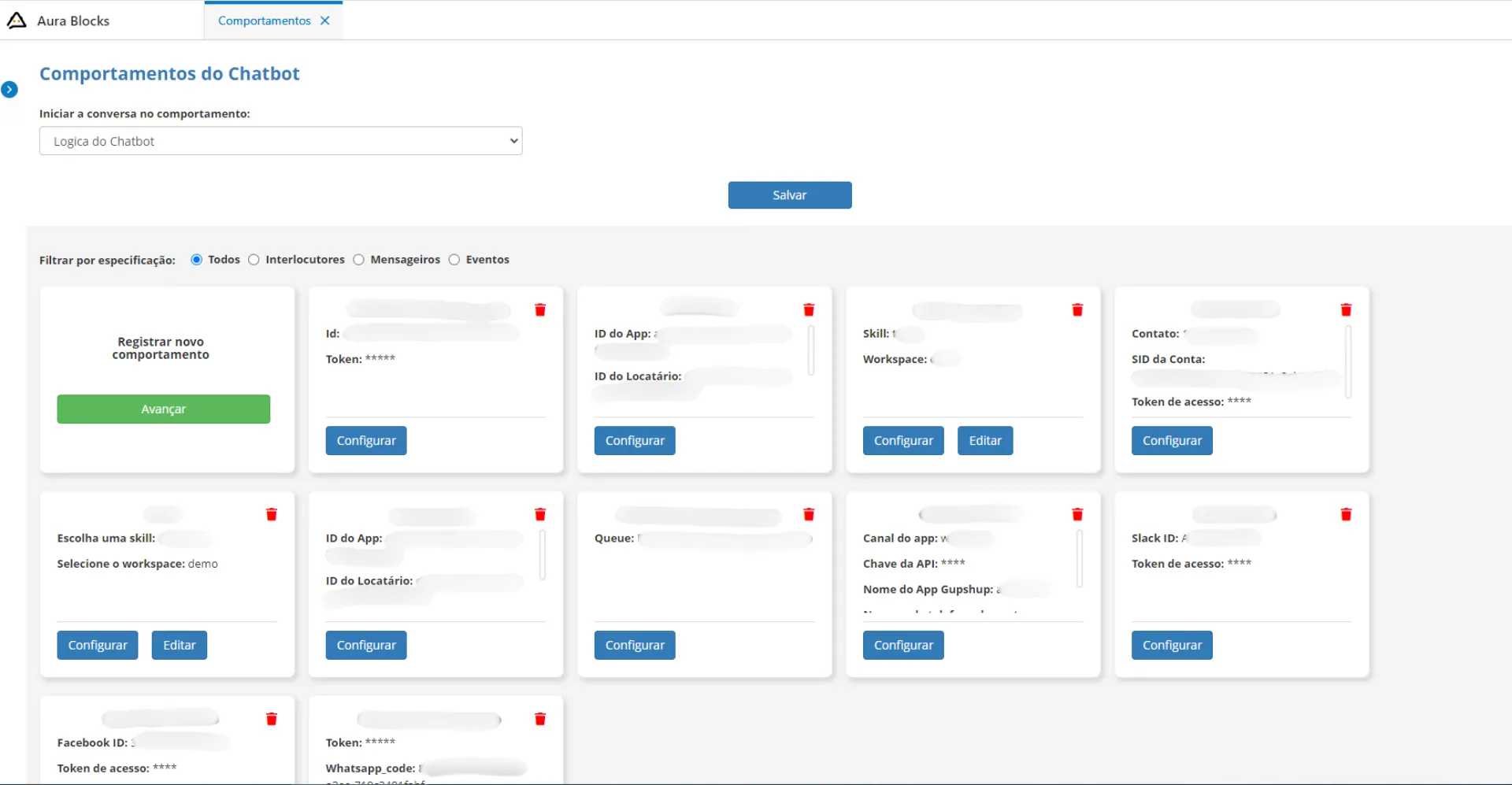Click the Salvar button
The image size is (1512, 785).
790,195
